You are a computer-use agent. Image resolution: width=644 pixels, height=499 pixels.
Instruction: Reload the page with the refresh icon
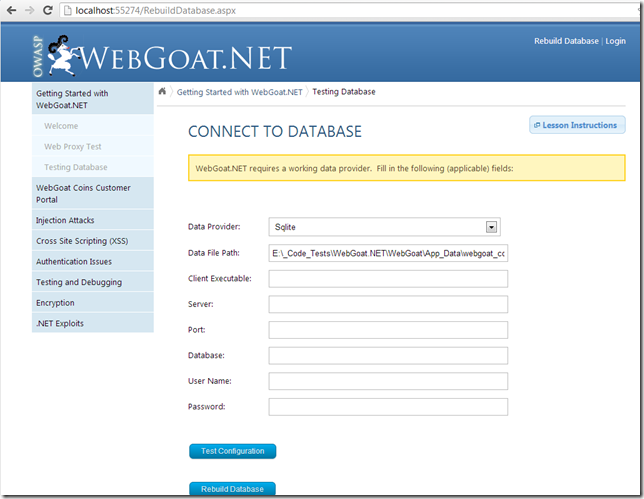coord(48,10)
